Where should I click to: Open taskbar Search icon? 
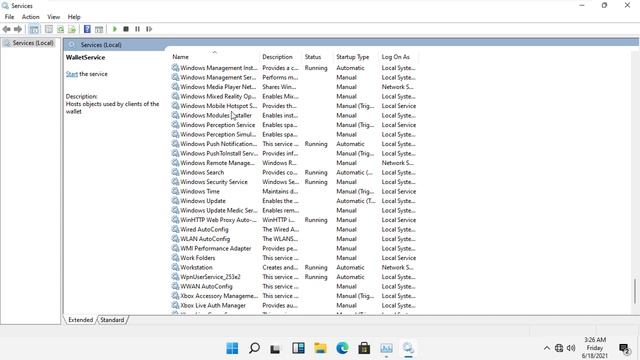point(254,348)
